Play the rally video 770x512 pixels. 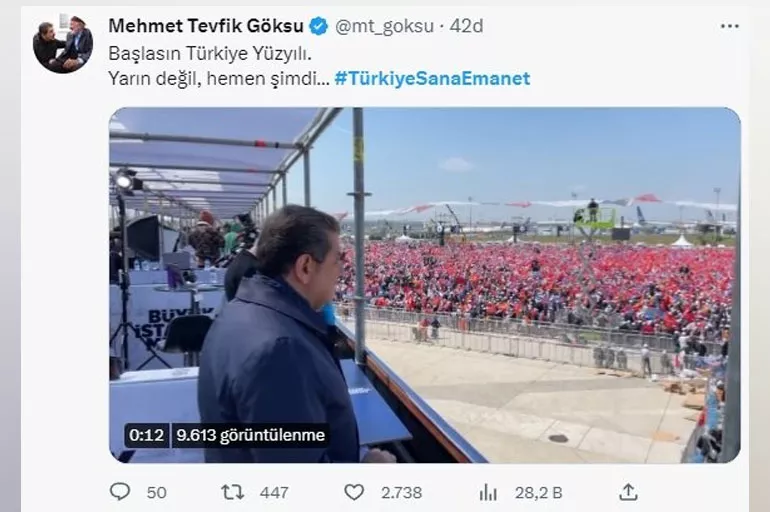424,285
